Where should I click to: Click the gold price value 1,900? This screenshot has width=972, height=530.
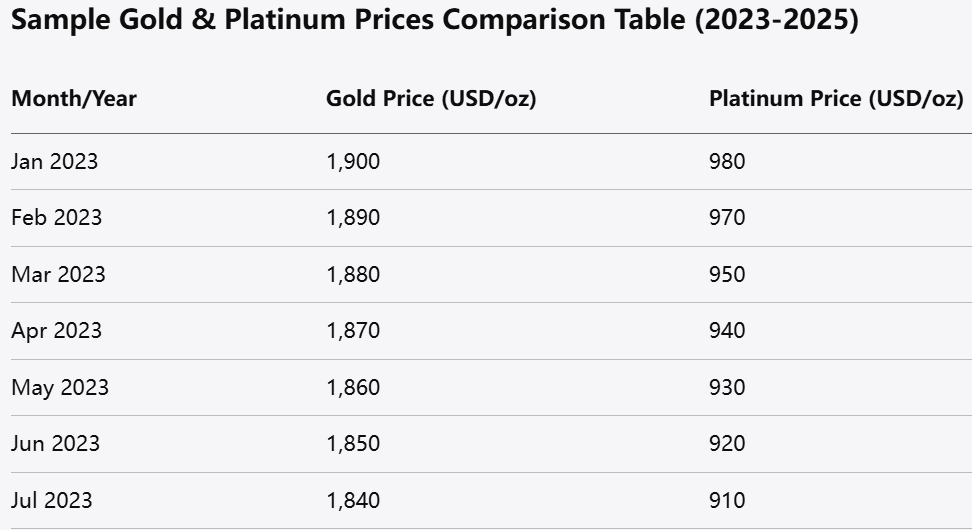coord(353,161)
